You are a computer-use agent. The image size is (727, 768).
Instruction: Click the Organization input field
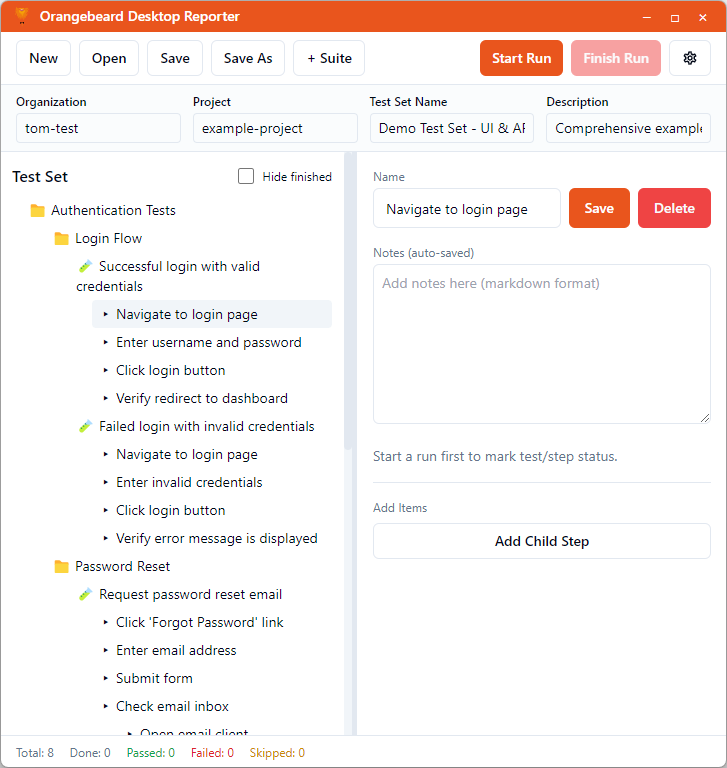pyautogui.click(x=98, y=128)
